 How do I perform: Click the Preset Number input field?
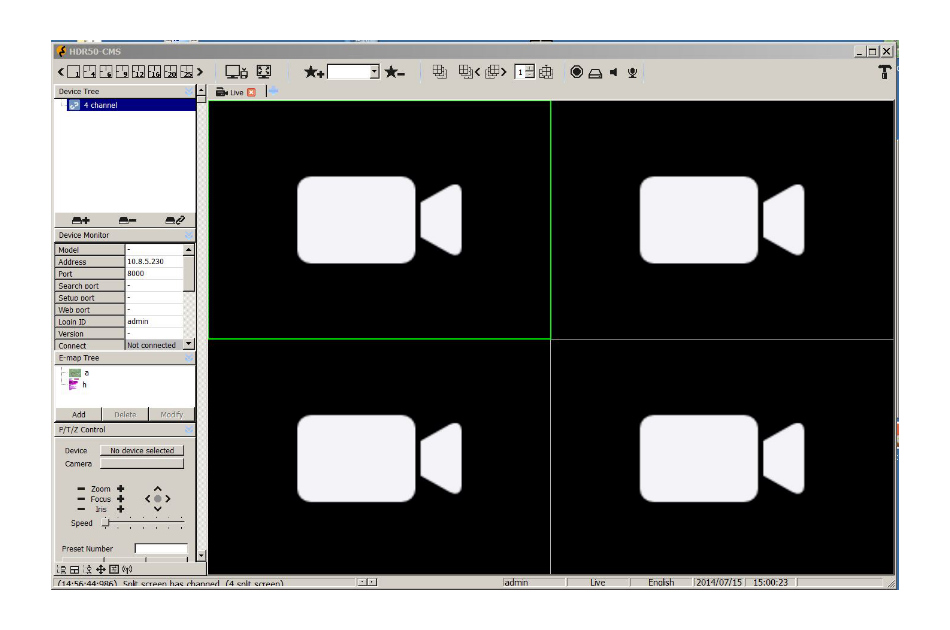161,549
